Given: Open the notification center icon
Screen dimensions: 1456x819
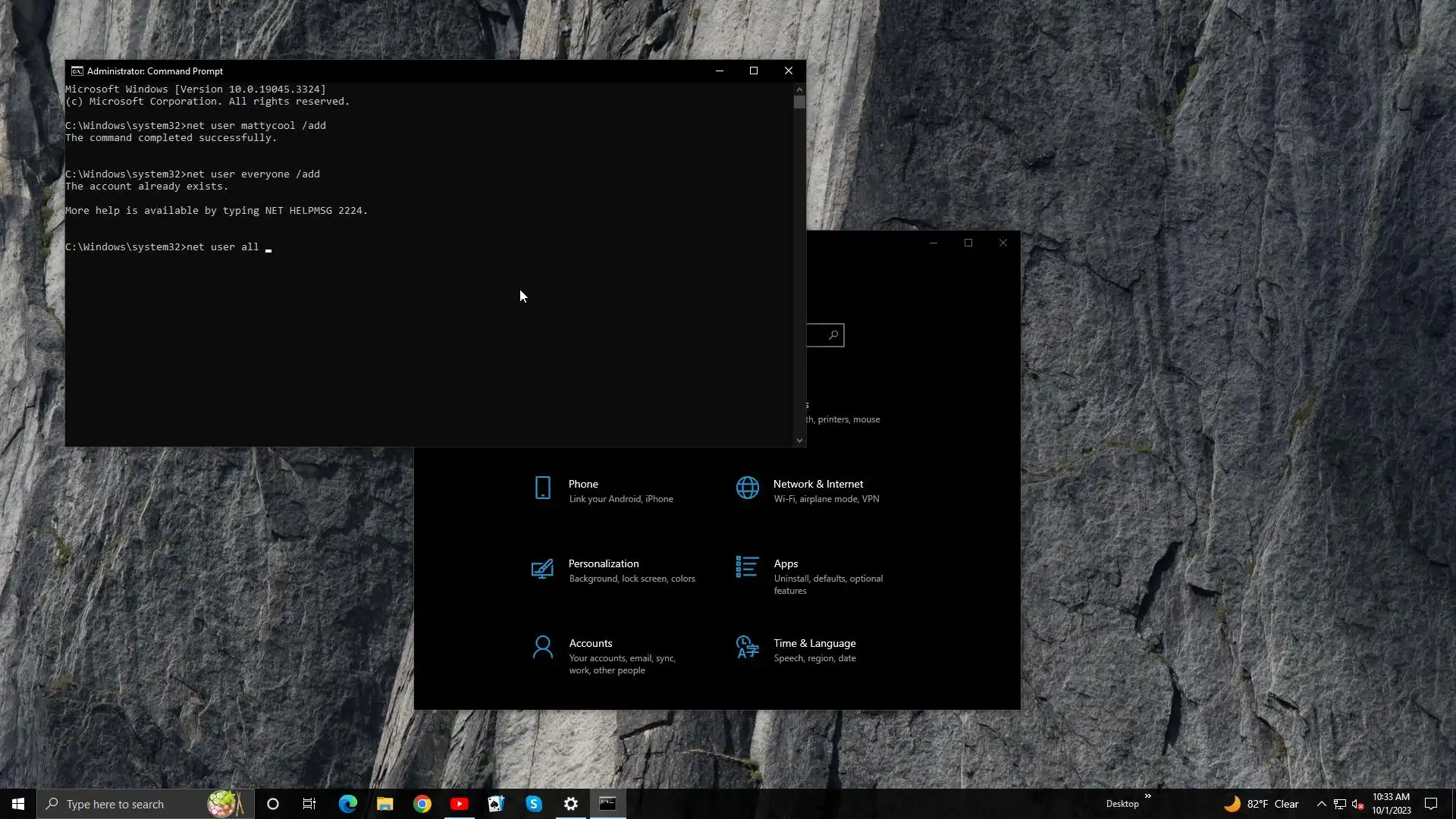Looking at the screenshot, I should (x=1431, y=804).
